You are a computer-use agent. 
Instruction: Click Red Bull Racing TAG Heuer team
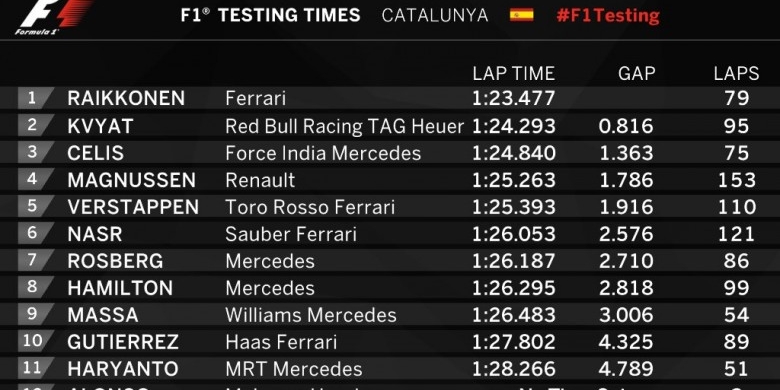344,126
